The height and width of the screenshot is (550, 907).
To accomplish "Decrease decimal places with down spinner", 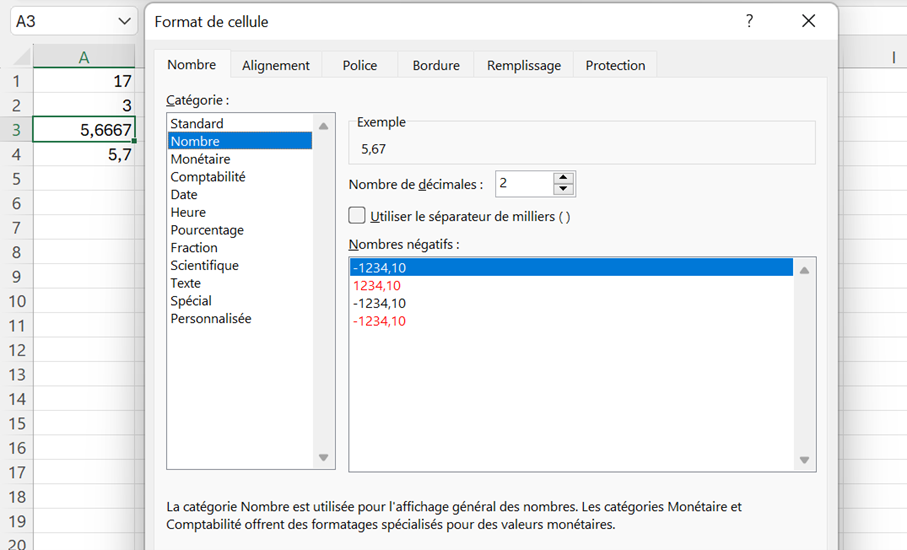I will click(x=563, y=190).
